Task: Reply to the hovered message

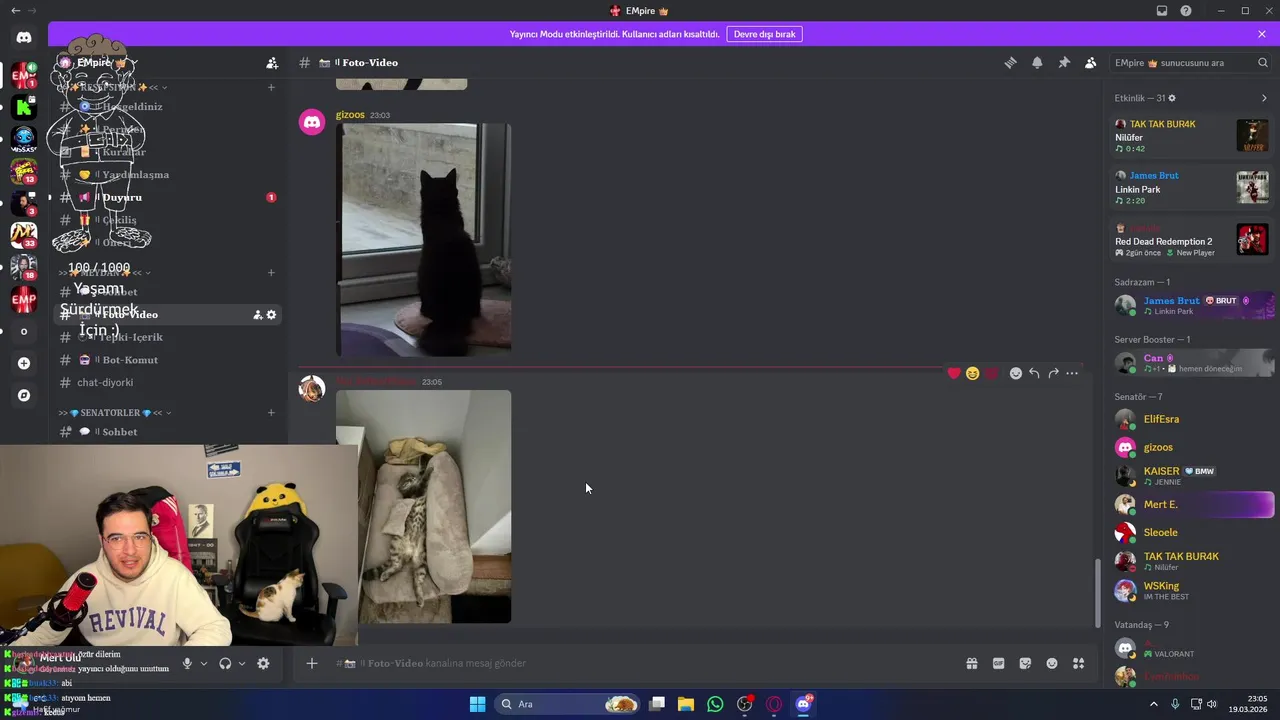Action: tap(1034, 373)
